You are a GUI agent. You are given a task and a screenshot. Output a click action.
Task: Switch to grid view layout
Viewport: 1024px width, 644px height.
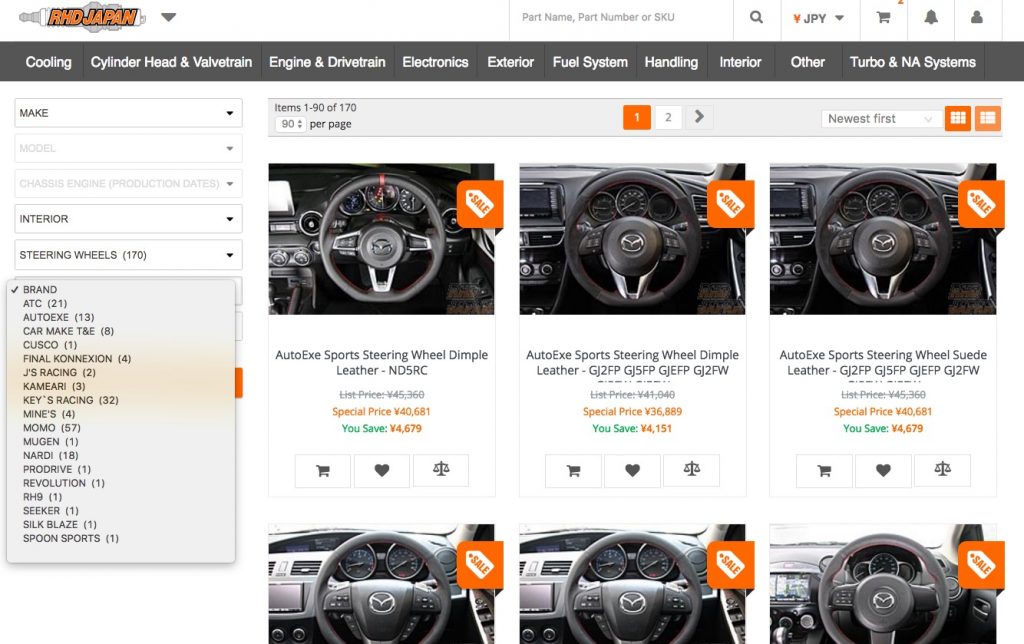[958, 118]
